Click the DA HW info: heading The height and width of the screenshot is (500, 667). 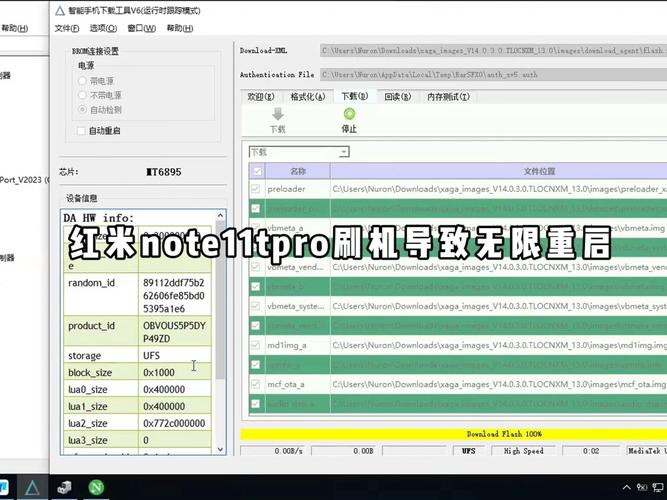[x=99, y=218]
